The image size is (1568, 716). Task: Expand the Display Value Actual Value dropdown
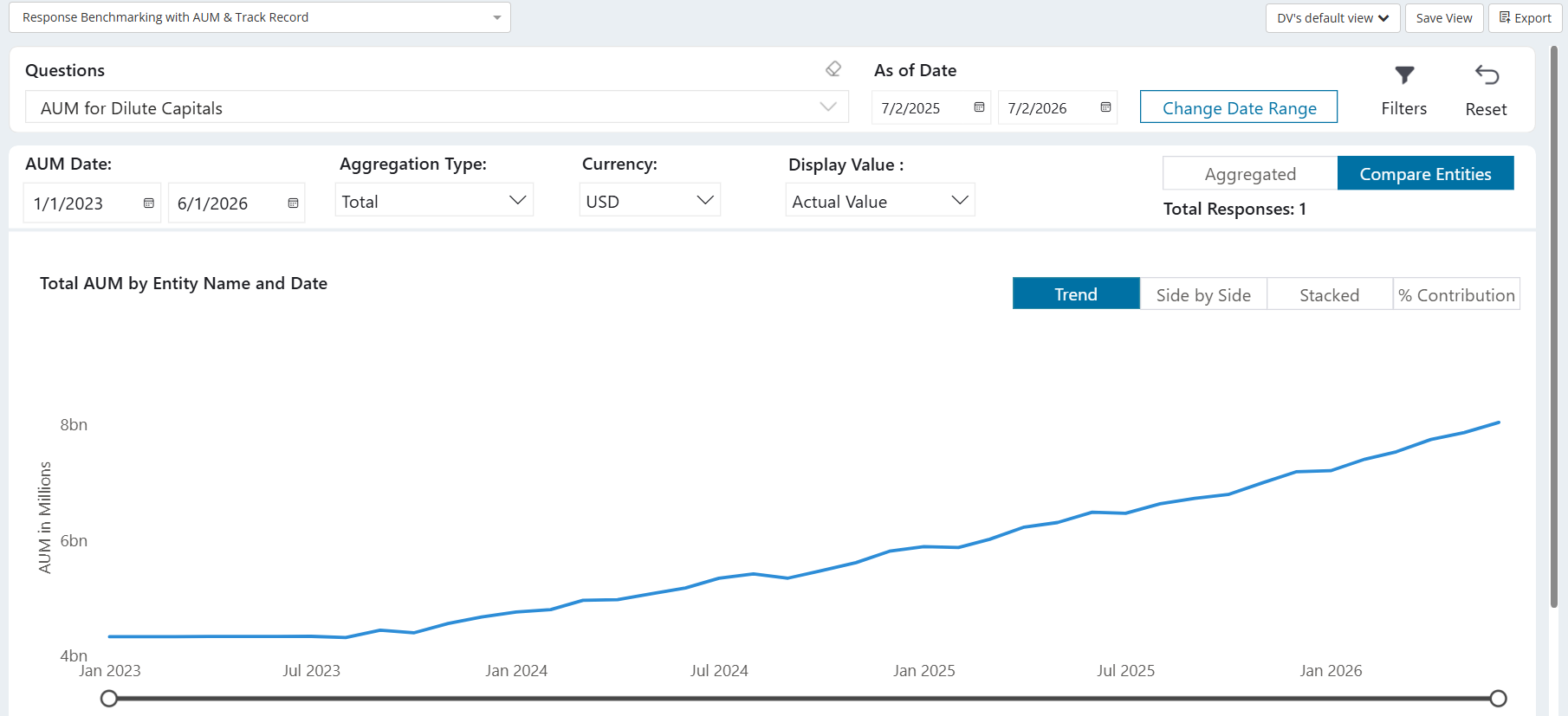tap(880, 201)
